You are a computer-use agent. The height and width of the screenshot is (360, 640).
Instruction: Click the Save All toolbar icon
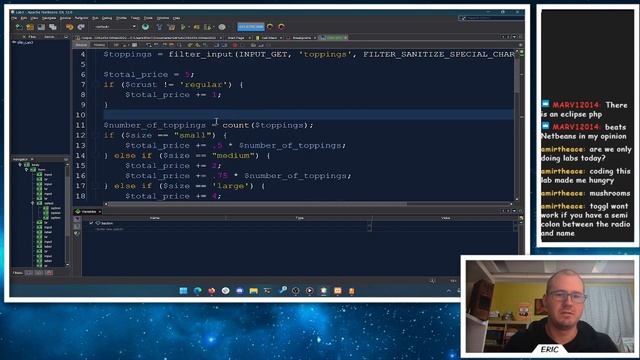(x=53, y=27)
